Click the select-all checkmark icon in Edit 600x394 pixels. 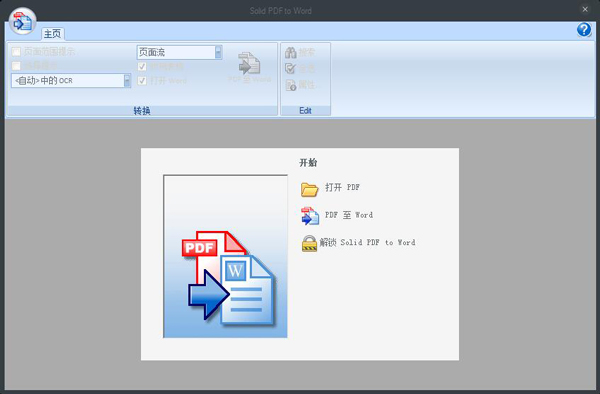pos(290,69)
